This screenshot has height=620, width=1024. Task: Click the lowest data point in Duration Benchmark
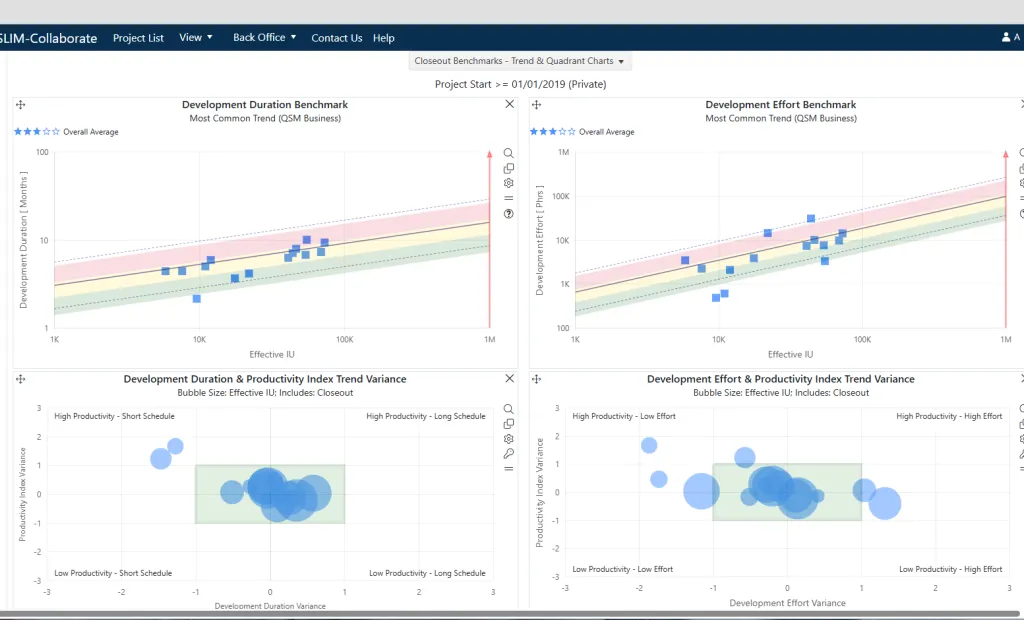click(x=197, y=299)
